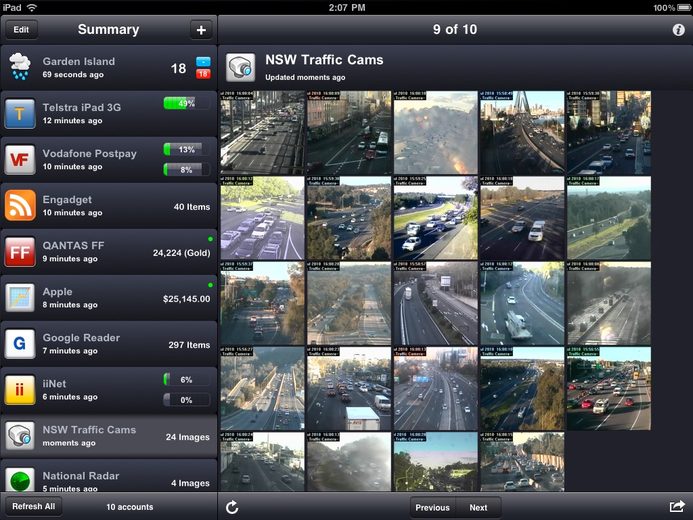Tap the Google Reader G icon

pos(20,344)
